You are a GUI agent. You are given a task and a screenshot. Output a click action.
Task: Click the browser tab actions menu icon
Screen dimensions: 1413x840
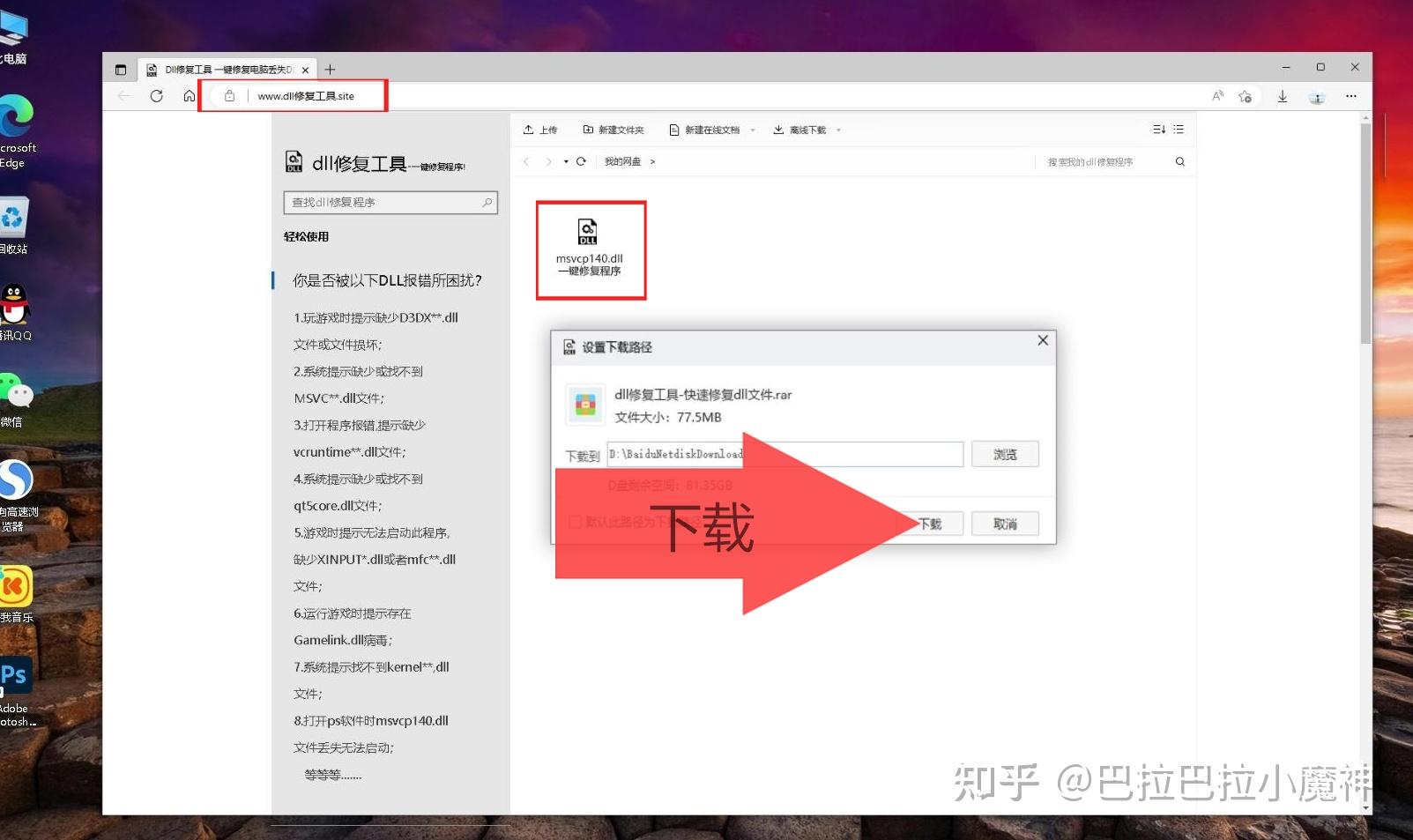tap(121, 70)
